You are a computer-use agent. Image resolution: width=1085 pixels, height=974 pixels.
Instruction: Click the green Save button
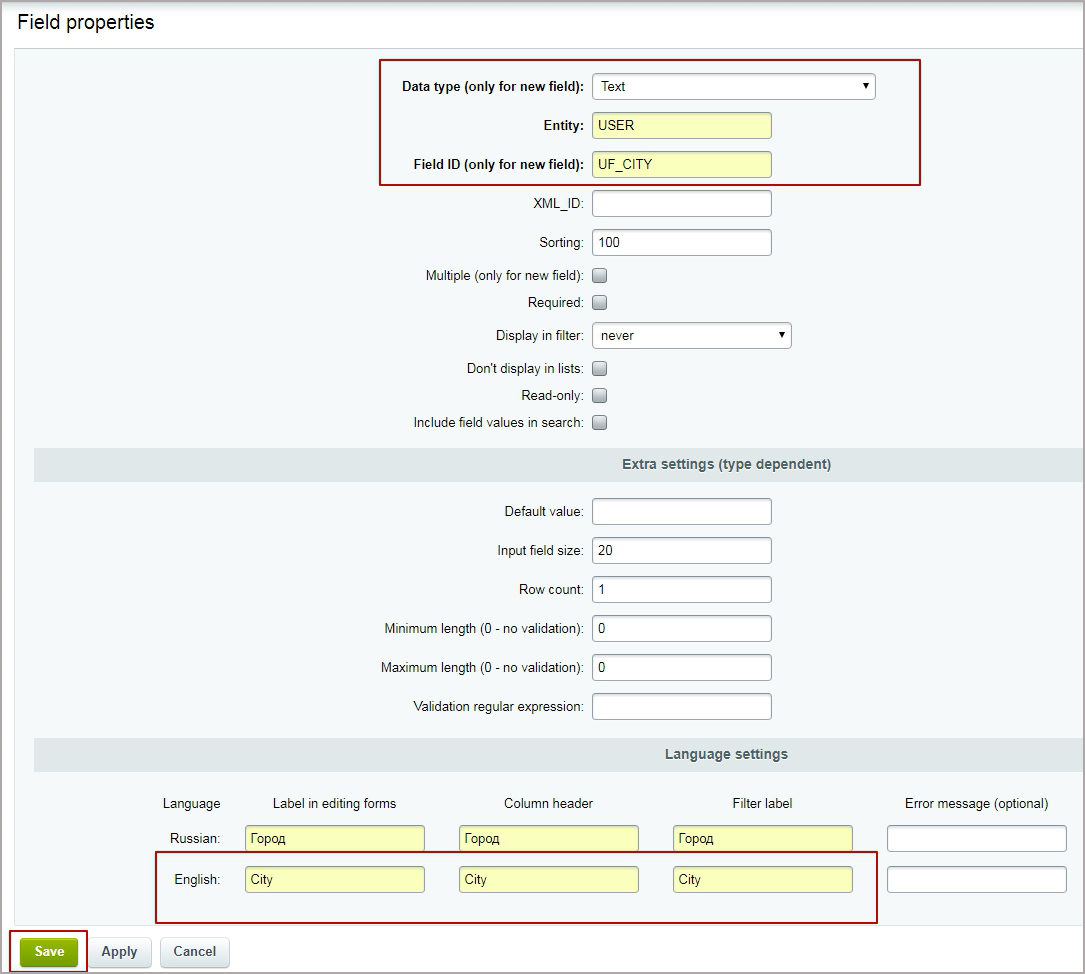[x=48, y=952]
